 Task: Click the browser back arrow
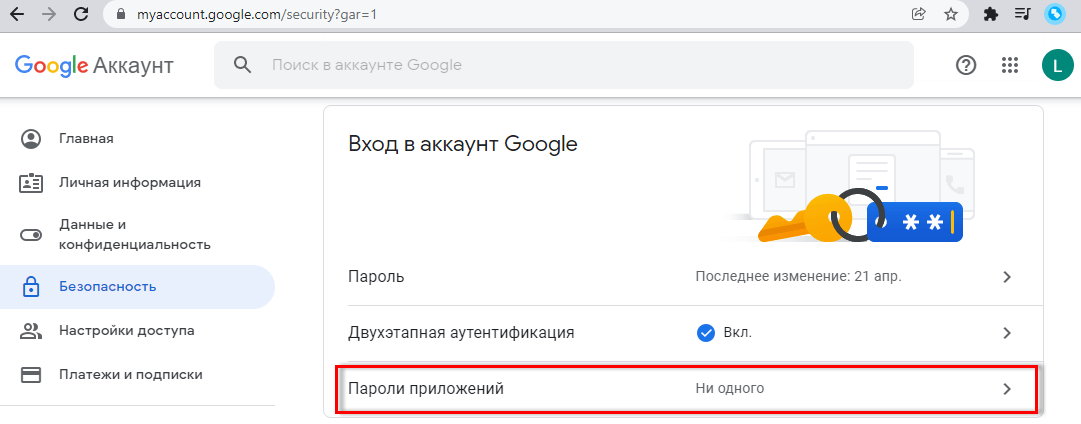coord(17,15)
